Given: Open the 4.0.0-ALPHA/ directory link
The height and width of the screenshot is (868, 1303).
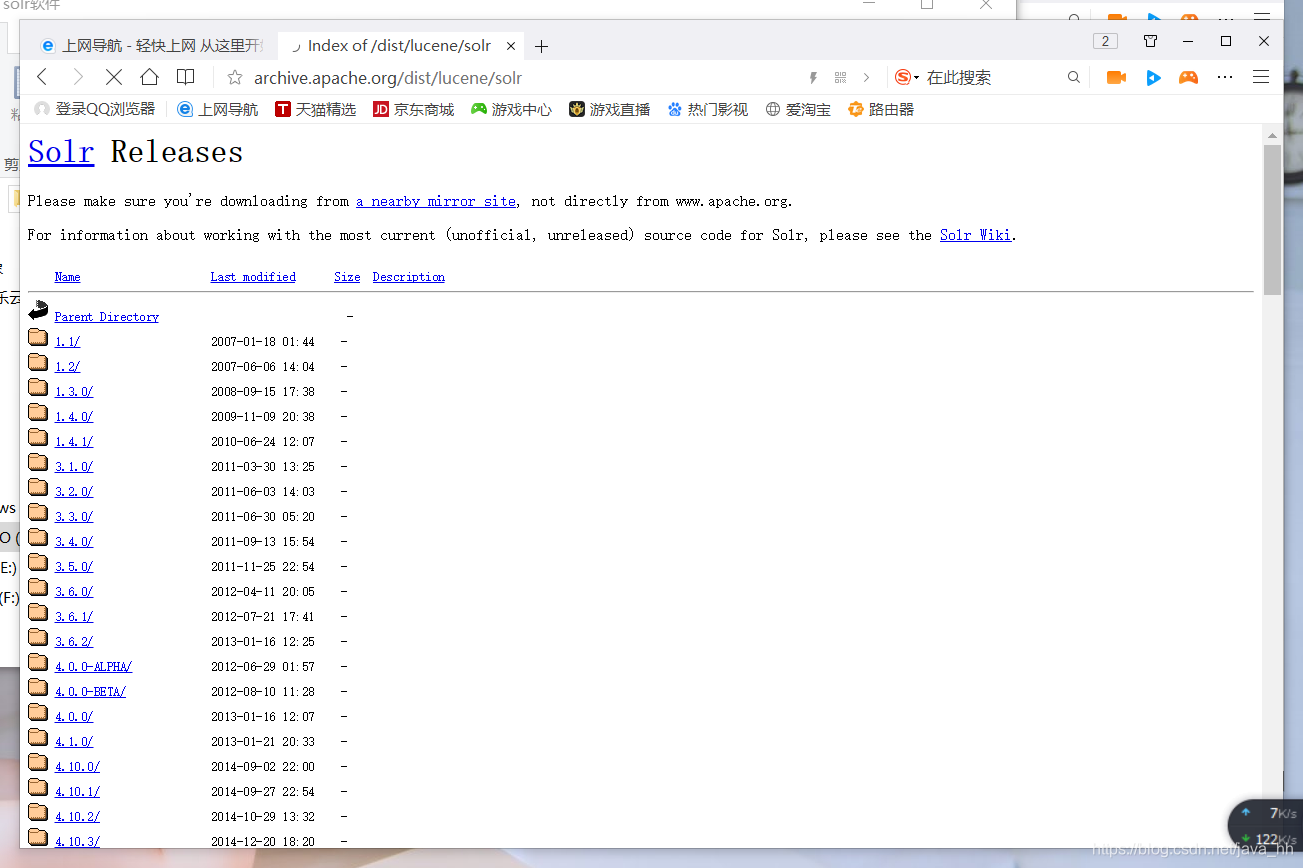Looking at the screenshot, I should point(94,667).
